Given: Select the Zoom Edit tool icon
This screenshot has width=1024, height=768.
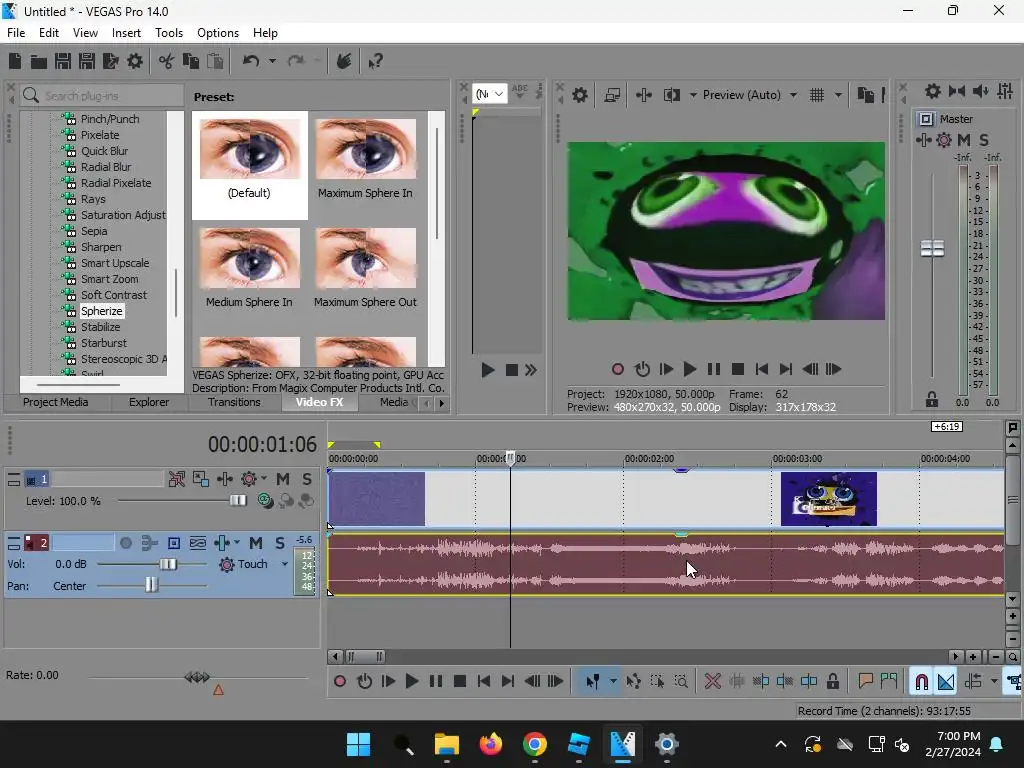Looking at the screenshot, I should pyautogui.click(x=681, y=682).
